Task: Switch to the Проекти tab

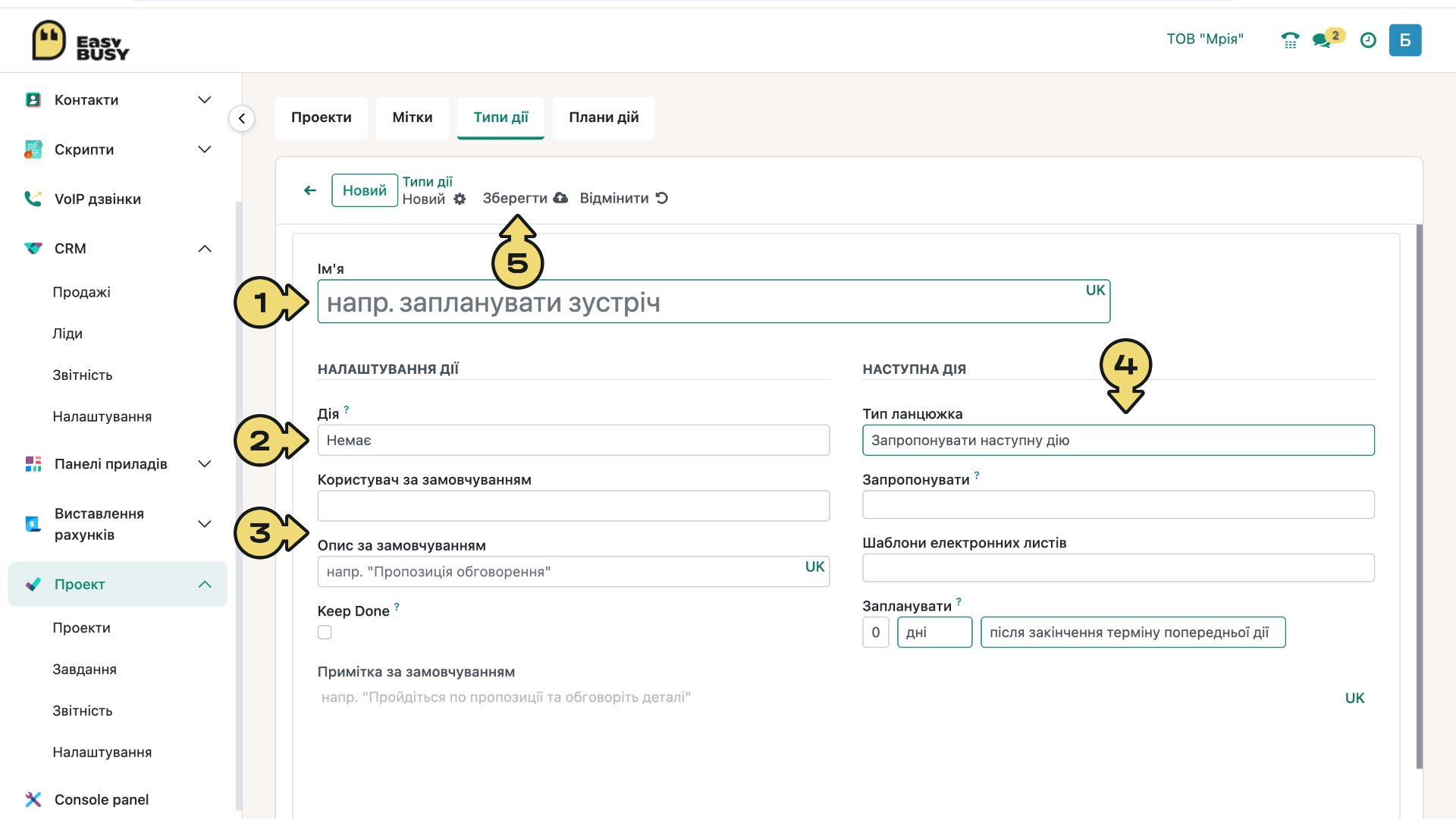Action: (322, 118)
